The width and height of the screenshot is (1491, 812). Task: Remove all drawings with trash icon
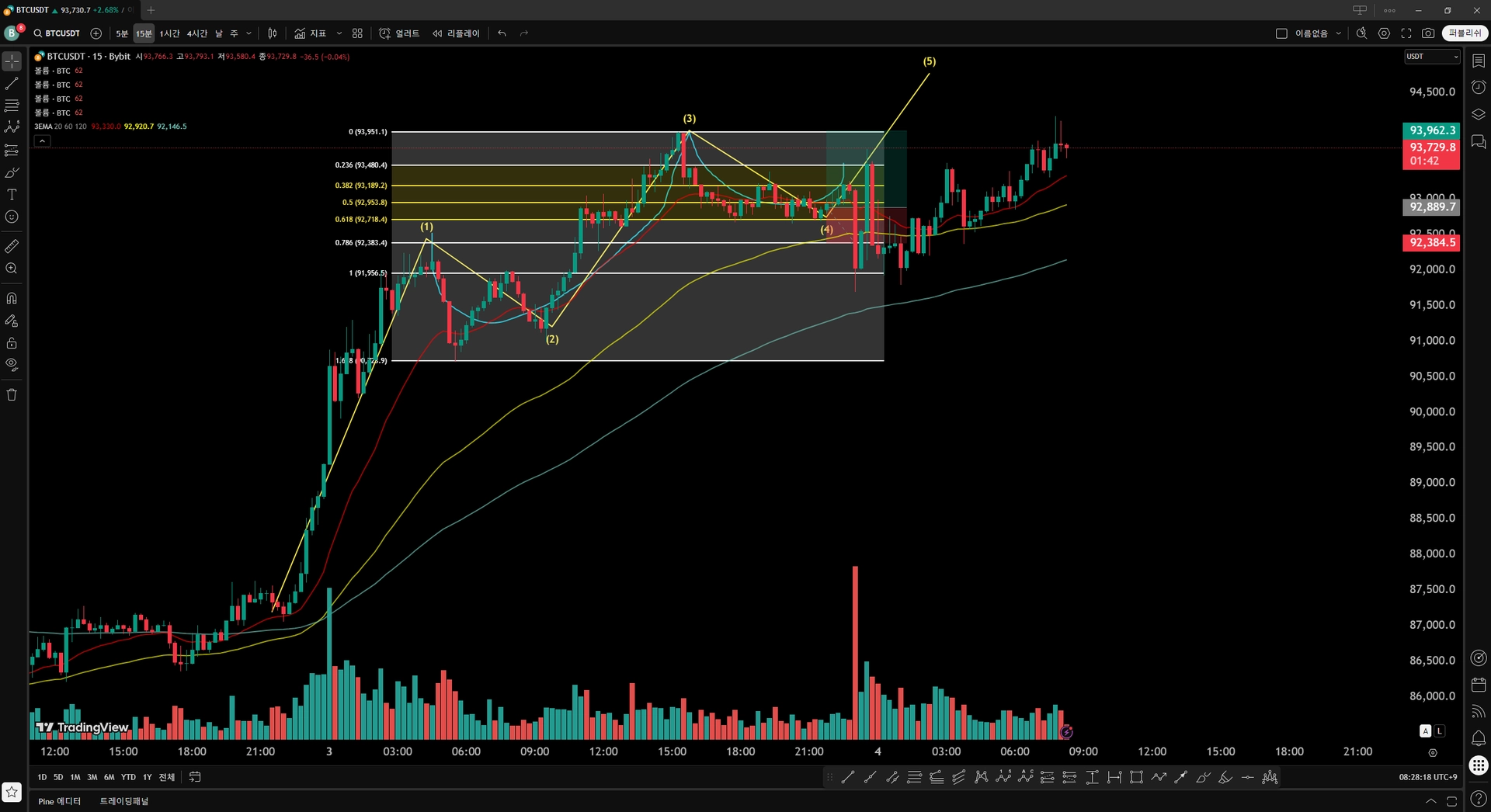pos(12,394)
